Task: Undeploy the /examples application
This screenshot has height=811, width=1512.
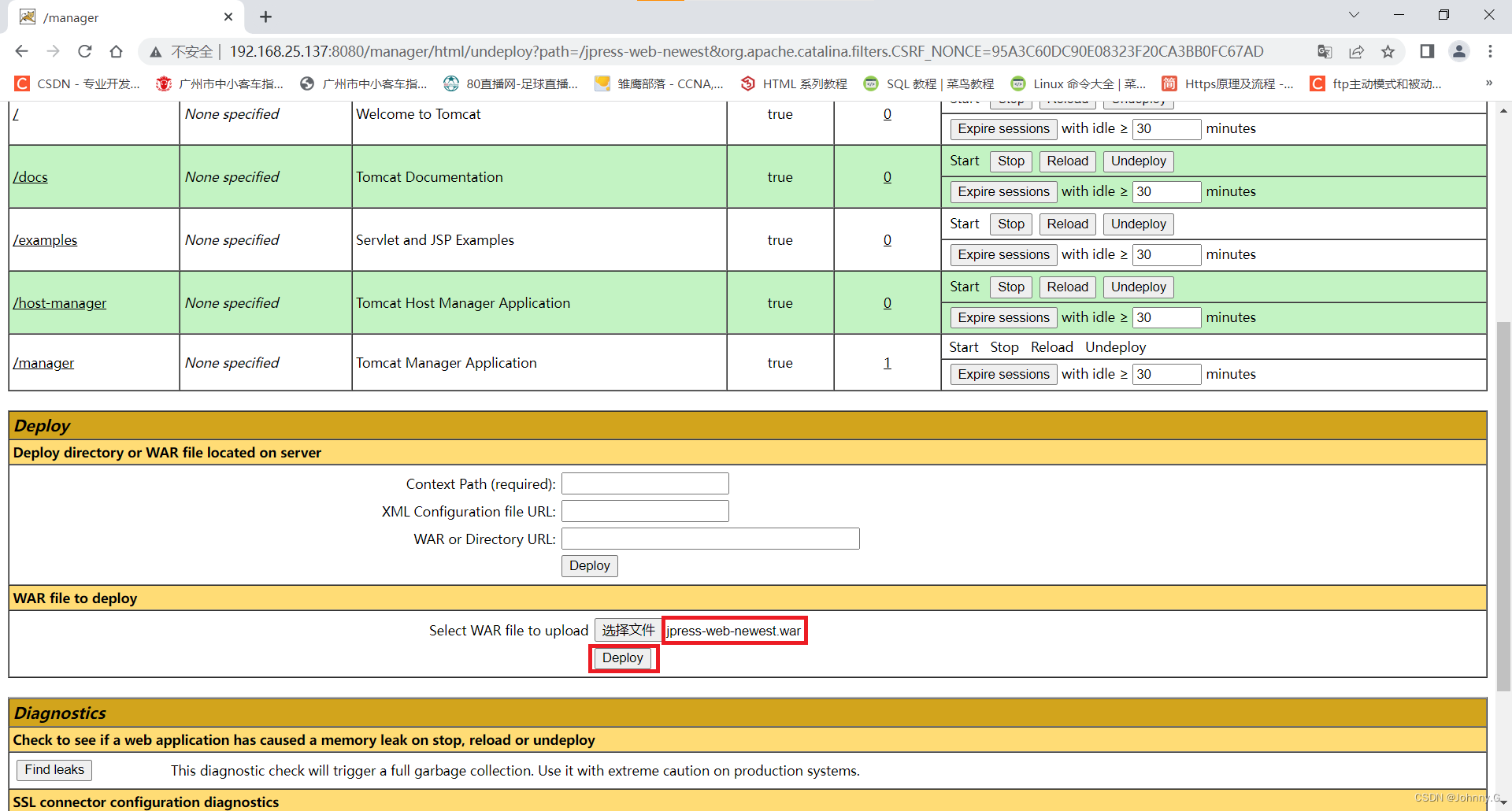Action: click(x=1138, y=224)
